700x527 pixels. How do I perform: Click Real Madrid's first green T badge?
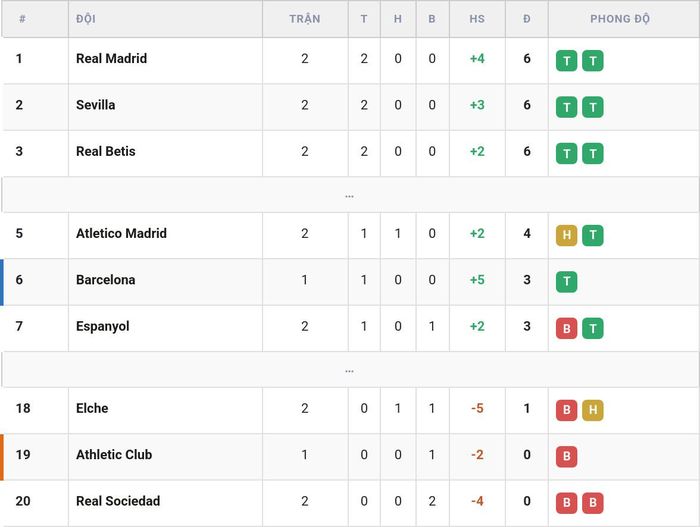(x=566, y=61)
